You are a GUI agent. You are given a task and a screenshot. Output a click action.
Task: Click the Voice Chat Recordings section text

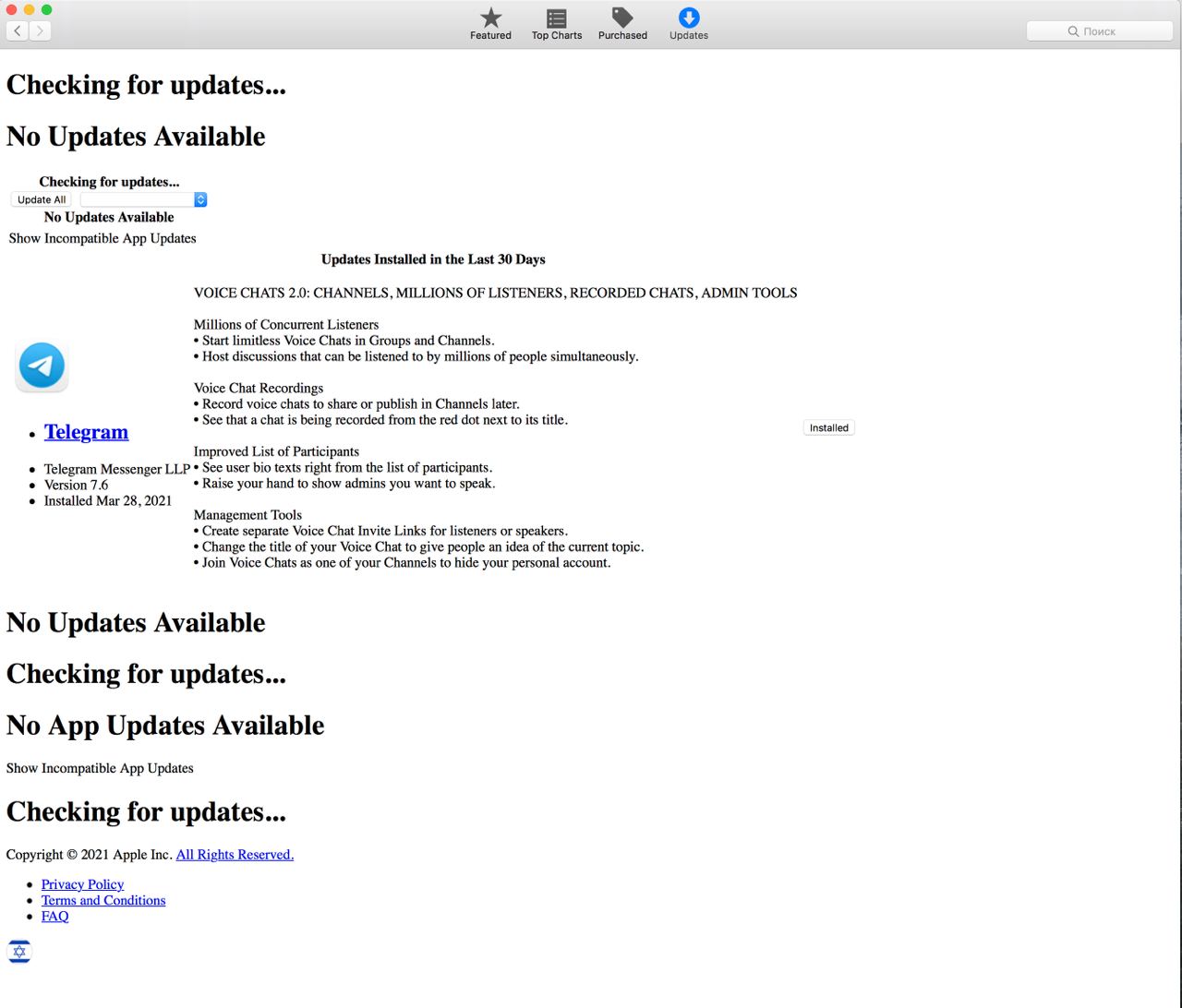pyautogui.click(x=259, y=388)
